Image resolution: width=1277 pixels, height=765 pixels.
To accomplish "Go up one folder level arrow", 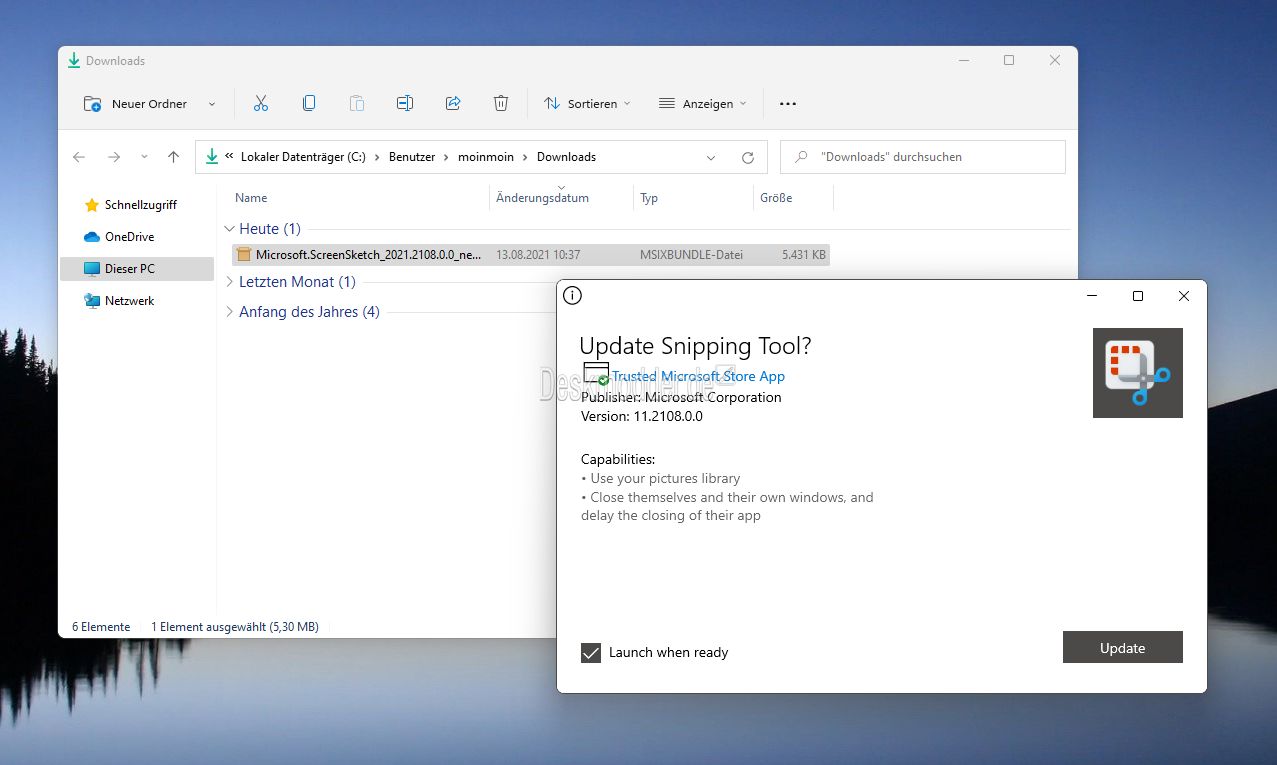I will click(174, 157).
